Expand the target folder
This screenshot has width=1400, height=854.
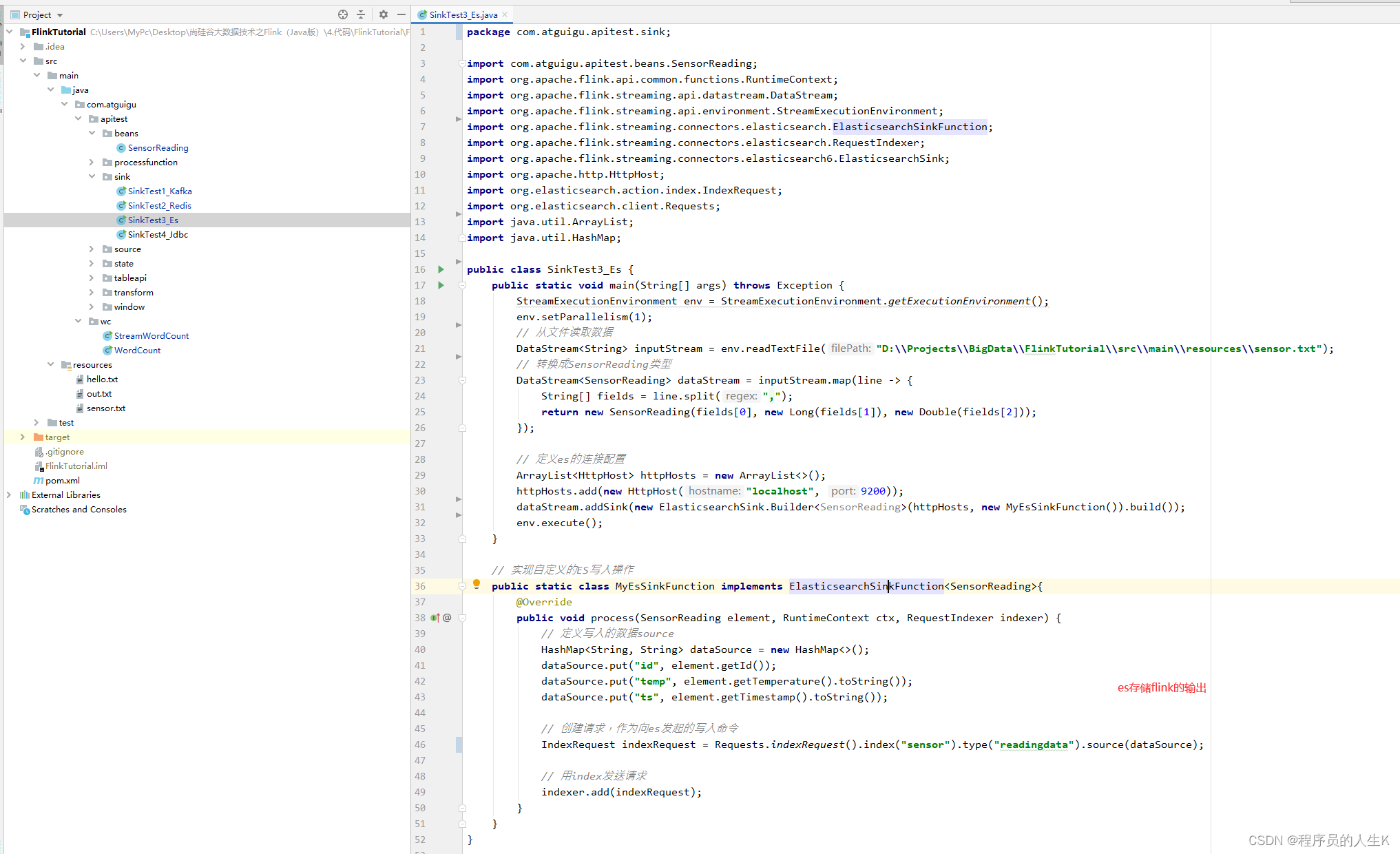pos(23,437)
